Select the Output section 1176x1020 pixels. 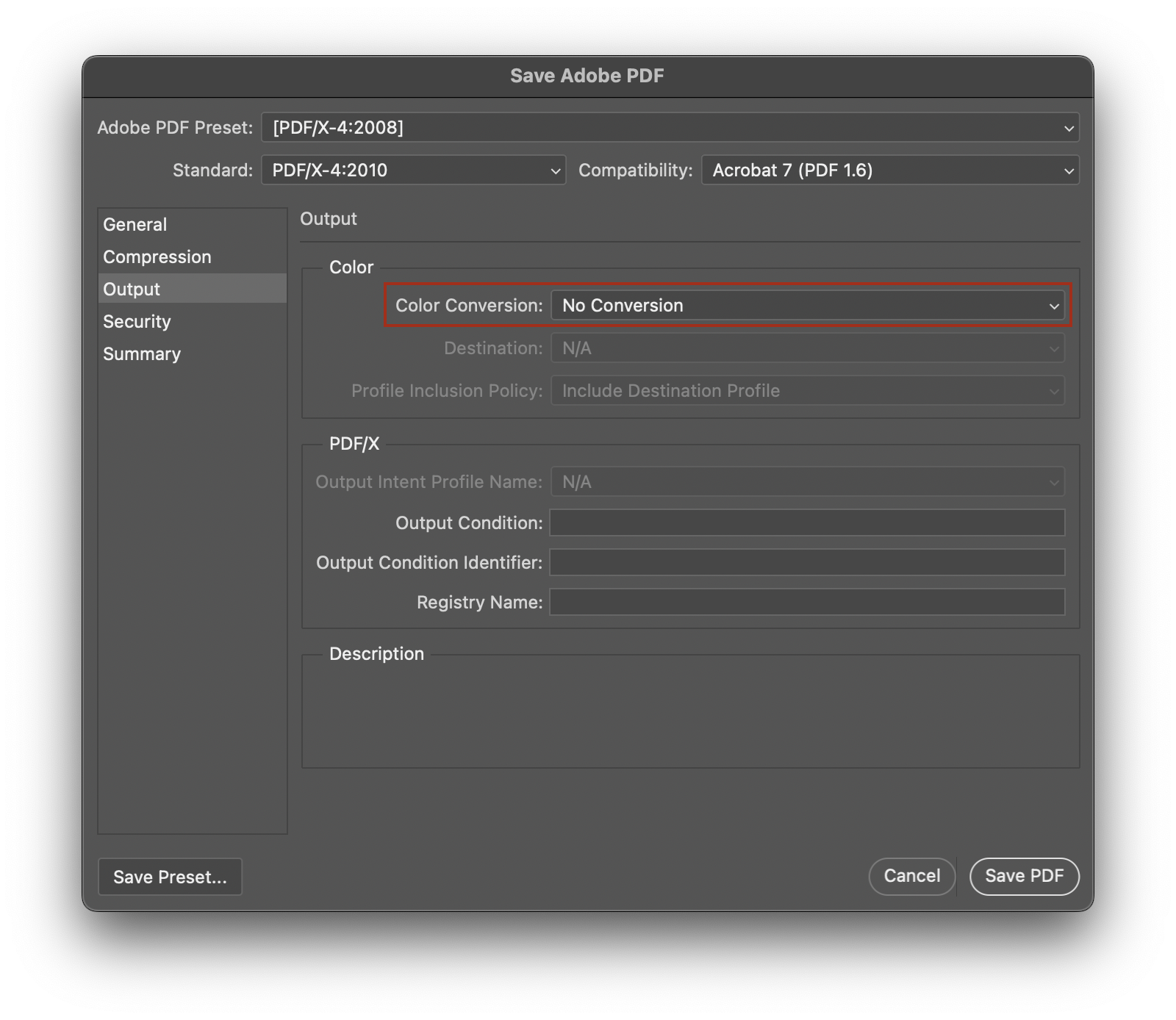tap(192, 290)
